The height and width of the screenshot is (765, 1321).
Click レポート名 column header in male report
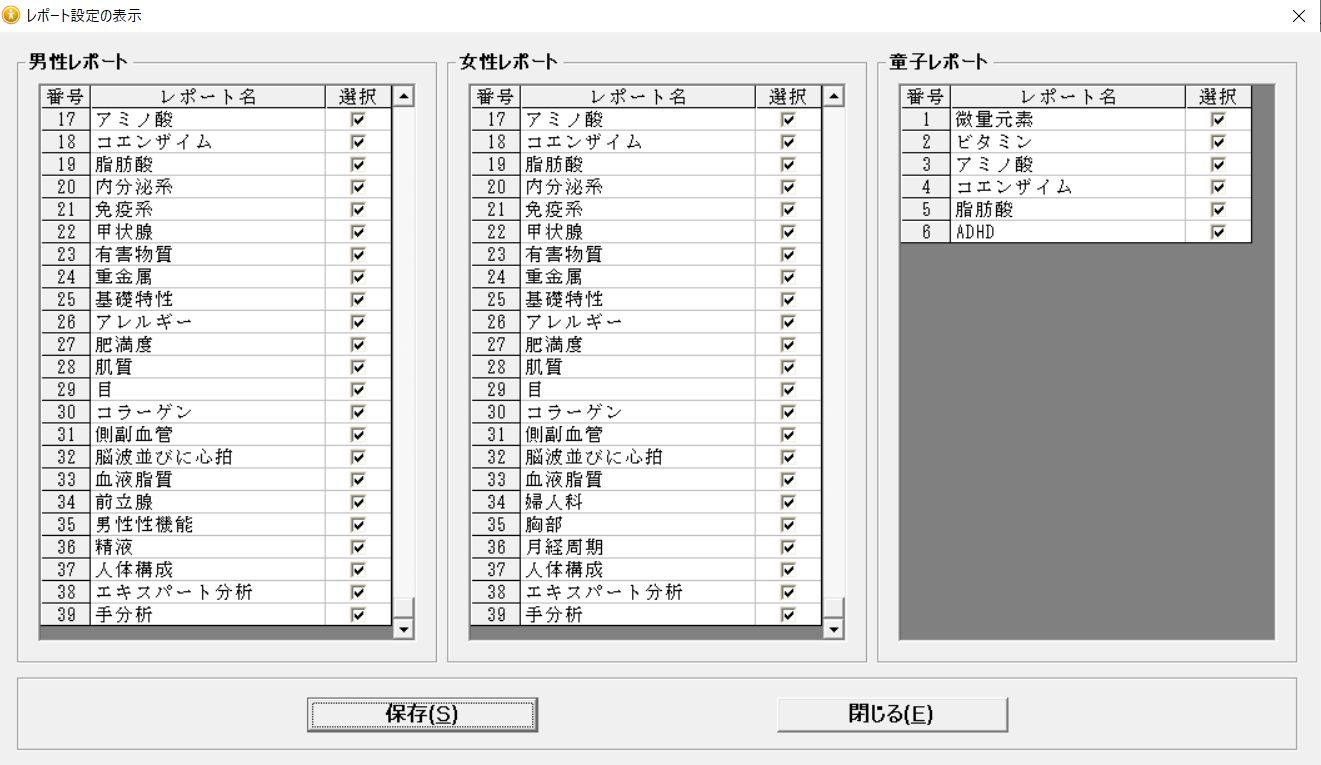pyautogui.click(x=208, y=97)
